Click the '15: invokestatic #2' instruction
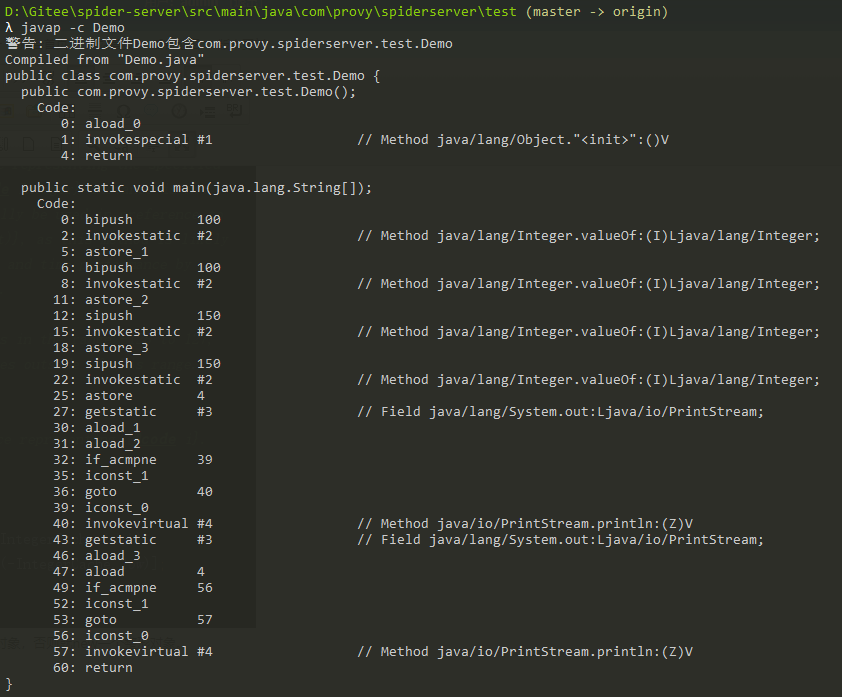This screenshot has width=842, height=697. tap(133, 332)
